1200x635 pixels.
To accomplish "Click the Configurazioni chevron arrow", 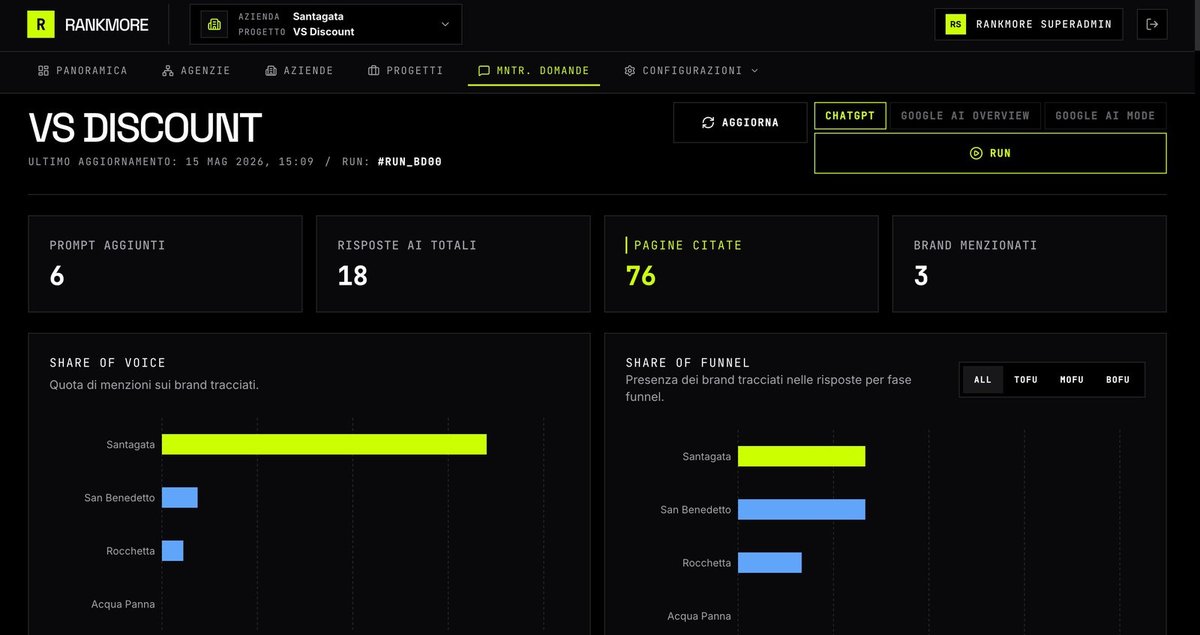I will [754, 71].
